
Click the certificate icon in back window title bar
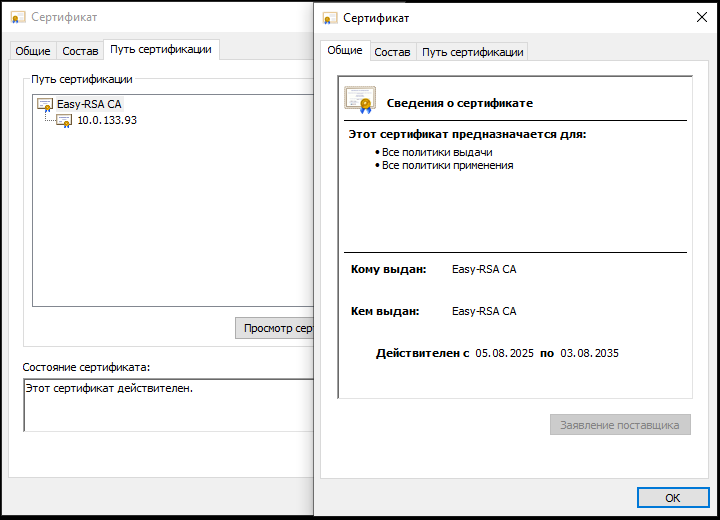(17, 17)
